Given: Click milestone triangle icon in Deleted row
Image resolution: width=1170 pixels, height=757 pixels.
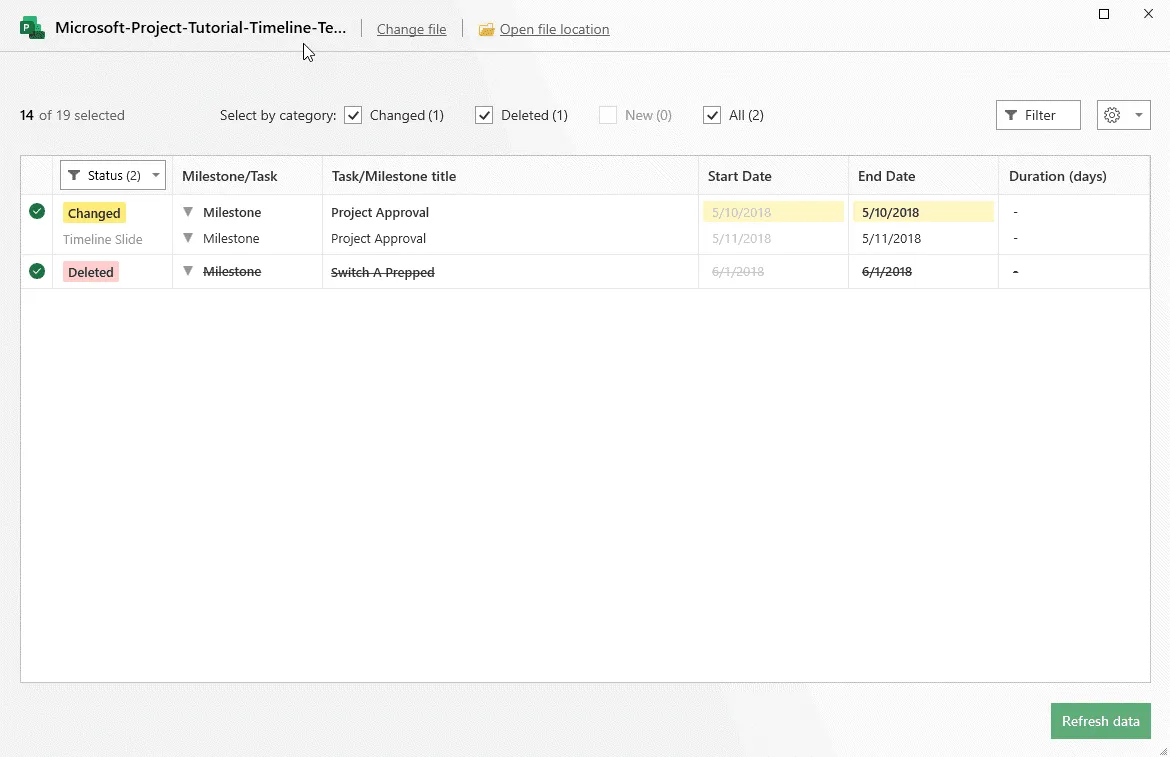Looking at the screenshot, I should tap(188, 271).
